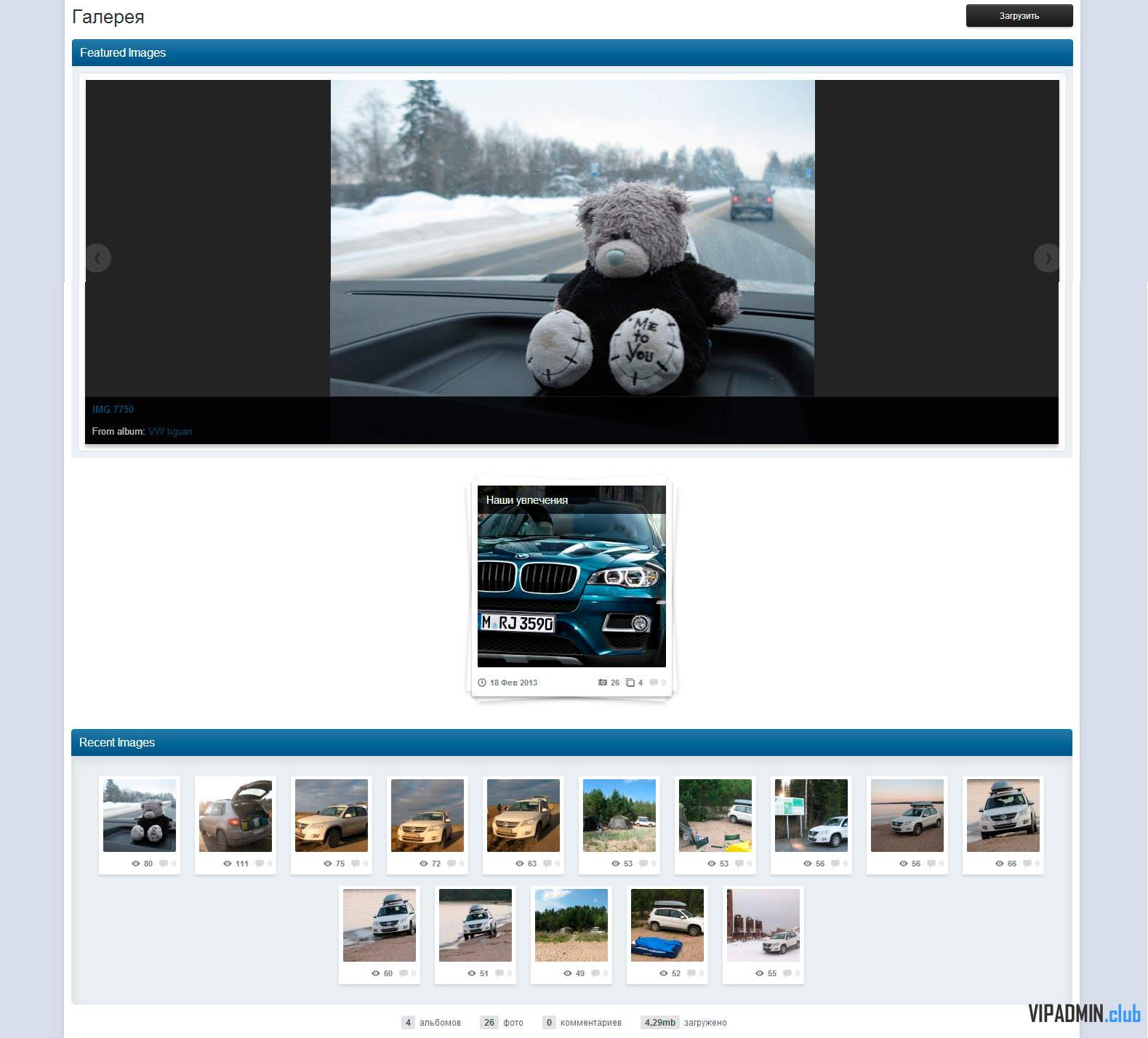The image size is (1148, 1038).
Task: Click the eye icon next to 80 views
Action: [135, 864]
